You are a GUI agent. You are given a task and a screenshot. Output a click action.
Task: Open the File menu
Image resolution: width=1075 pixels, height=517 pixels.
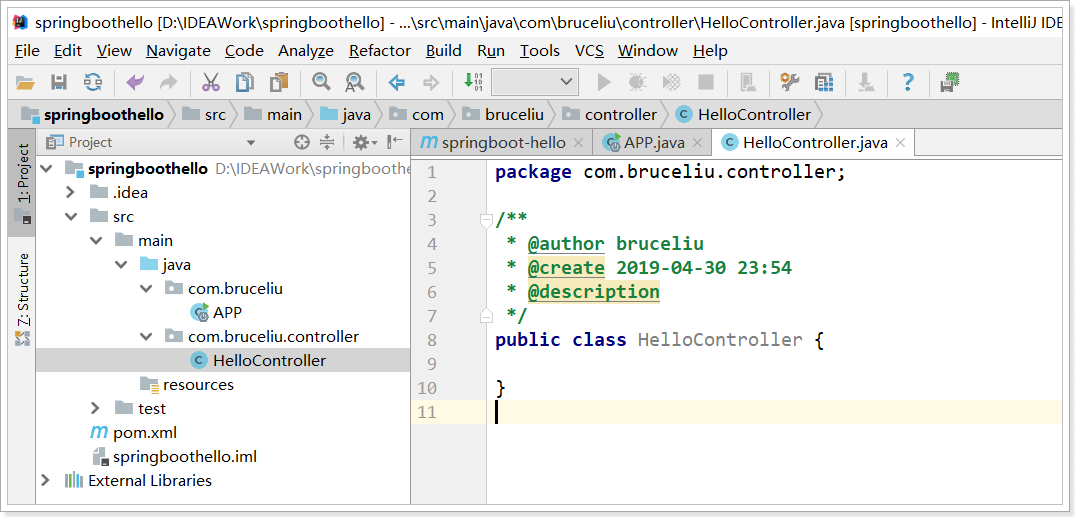(27, 51)
